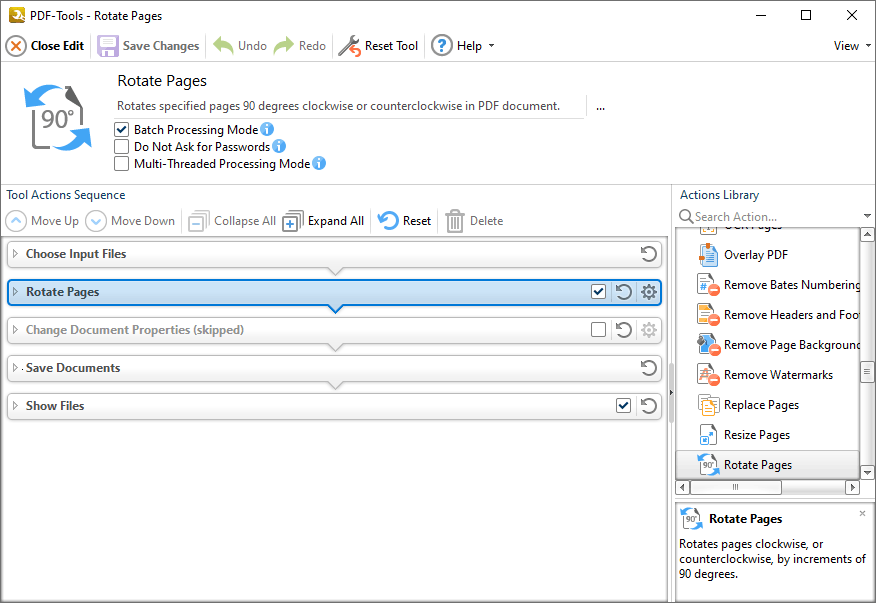Enable Multi-Threaded Processing Mode

(x=122, y=164)
